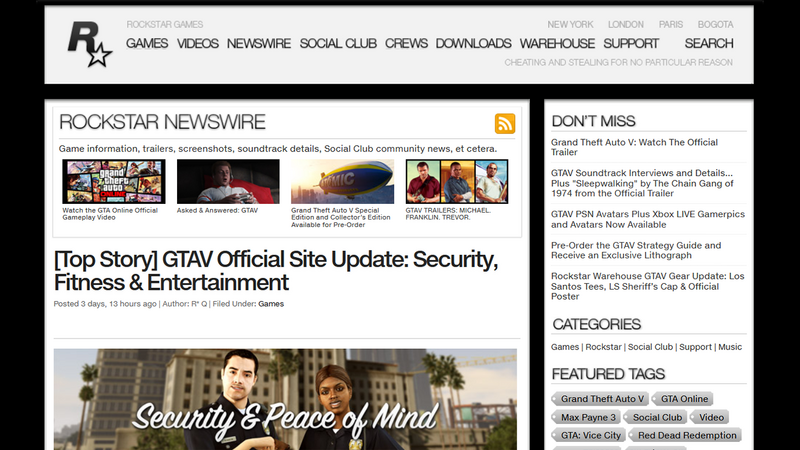The height and width of the screenshot is (450, 800).
Task: Click the Rockstar Games R-star logo
Action: (90, 44)
